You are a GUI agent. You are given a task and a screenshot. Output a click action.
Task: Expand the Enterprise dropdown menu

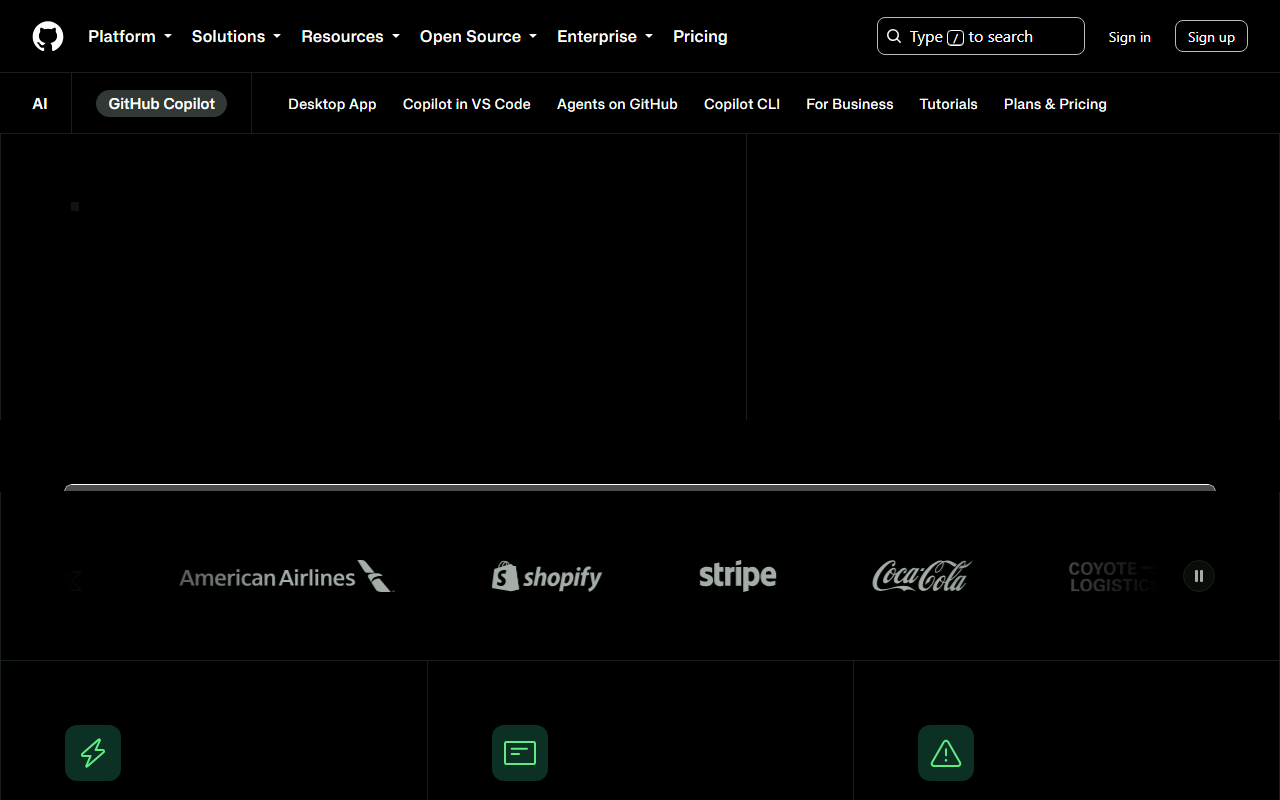click(x=605, y=36)
